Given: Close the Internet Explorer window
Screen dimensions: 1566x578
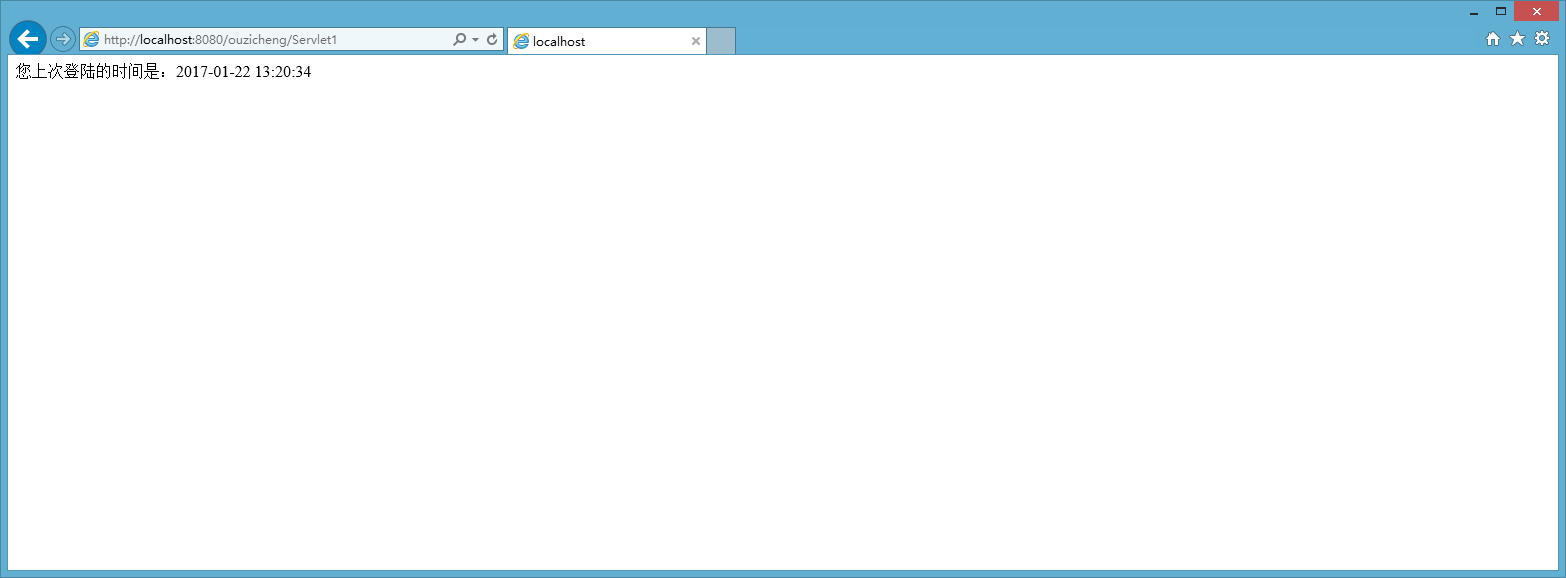Looking at the screenshot, I should coord(1537,11).
